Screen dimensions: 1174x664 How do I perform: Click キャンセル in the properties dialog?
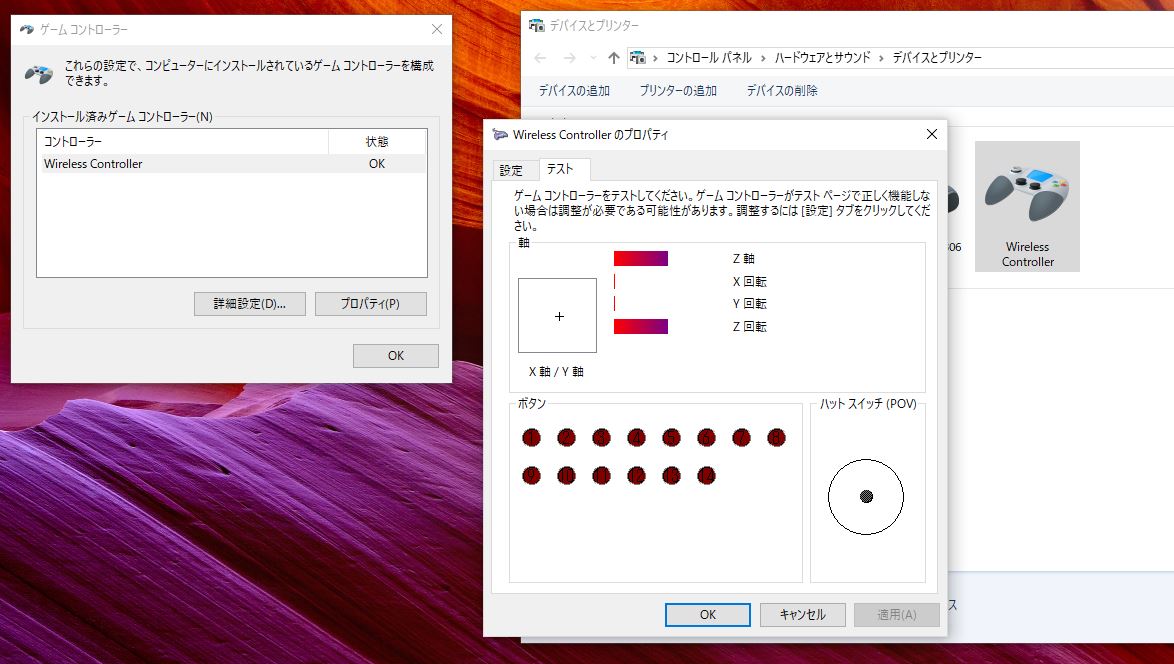(x=803, y=615)
